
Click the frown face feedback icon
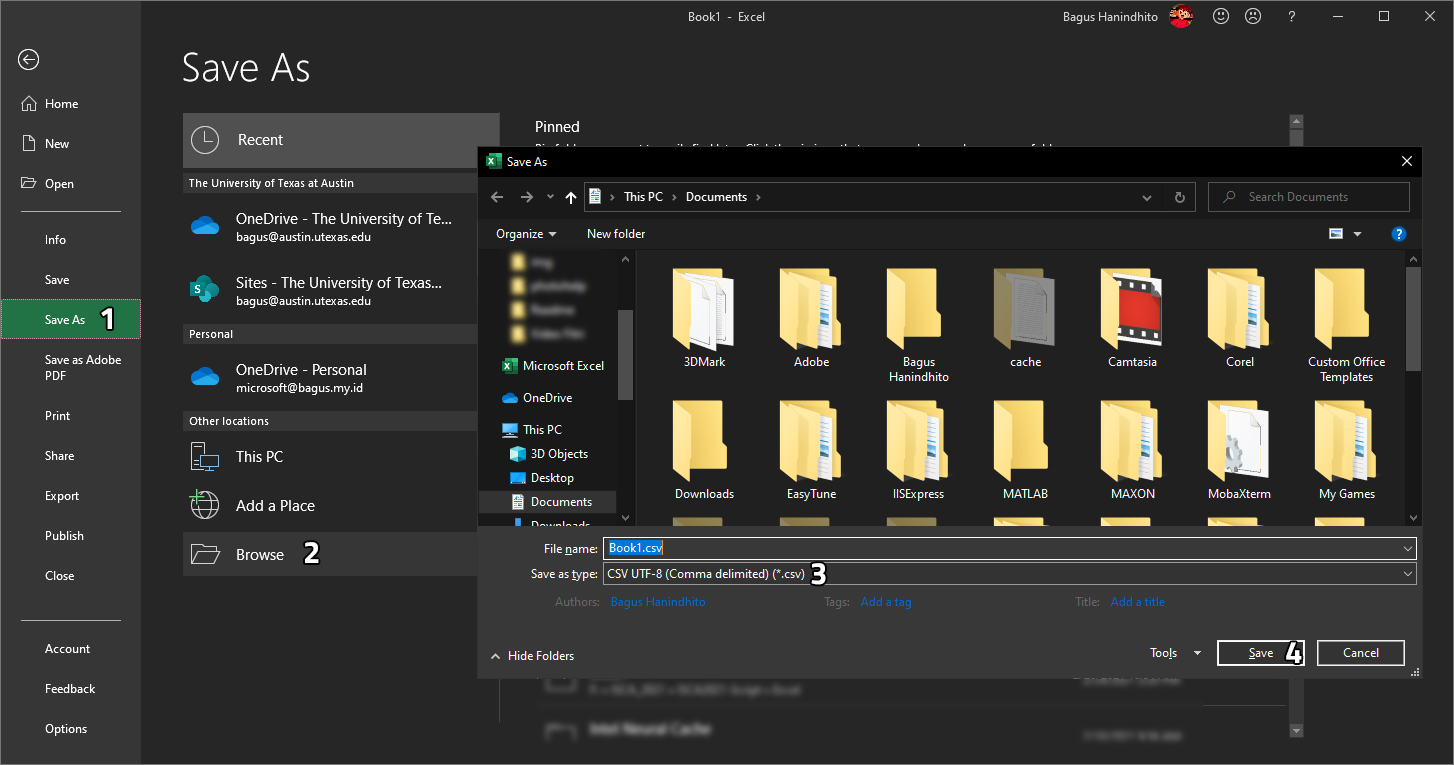[1252, 16]
